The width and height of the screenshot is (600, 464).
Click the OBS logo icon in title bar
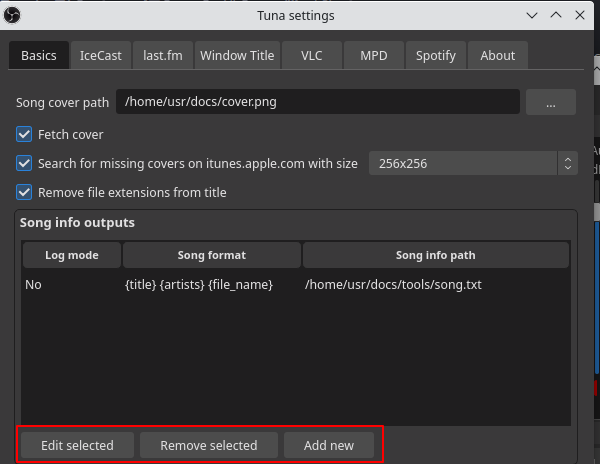[12, 15]
